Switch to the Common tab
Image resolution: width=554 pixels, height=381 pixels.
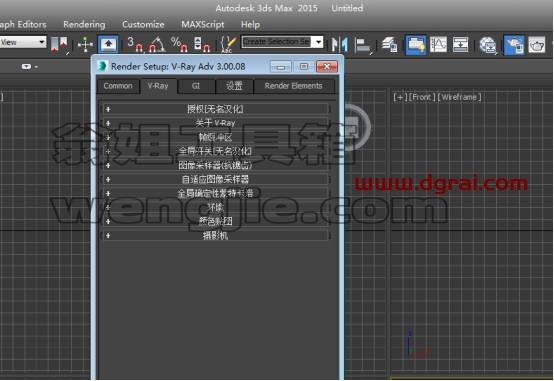click(118, 86)
